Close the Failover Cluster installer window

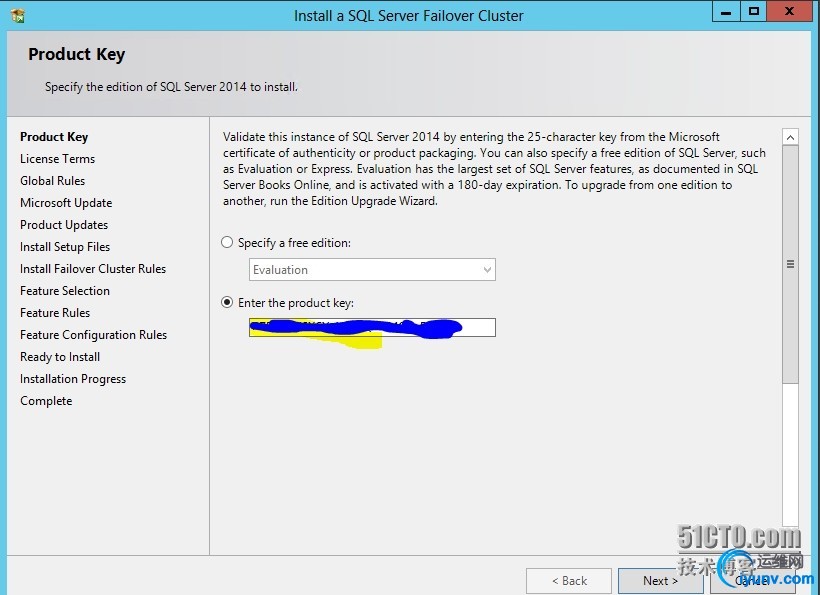[x=789, y=12]
